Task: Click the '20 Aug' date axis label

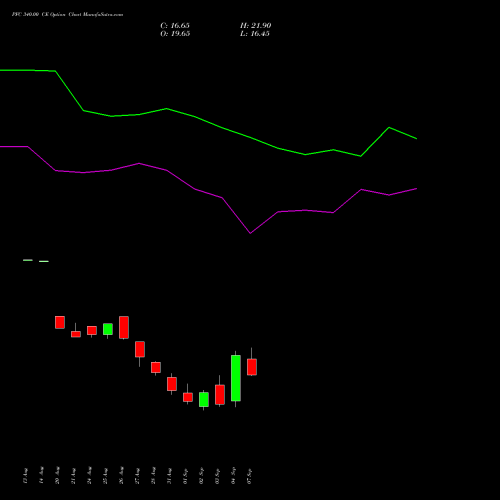Action: point(57,476)
